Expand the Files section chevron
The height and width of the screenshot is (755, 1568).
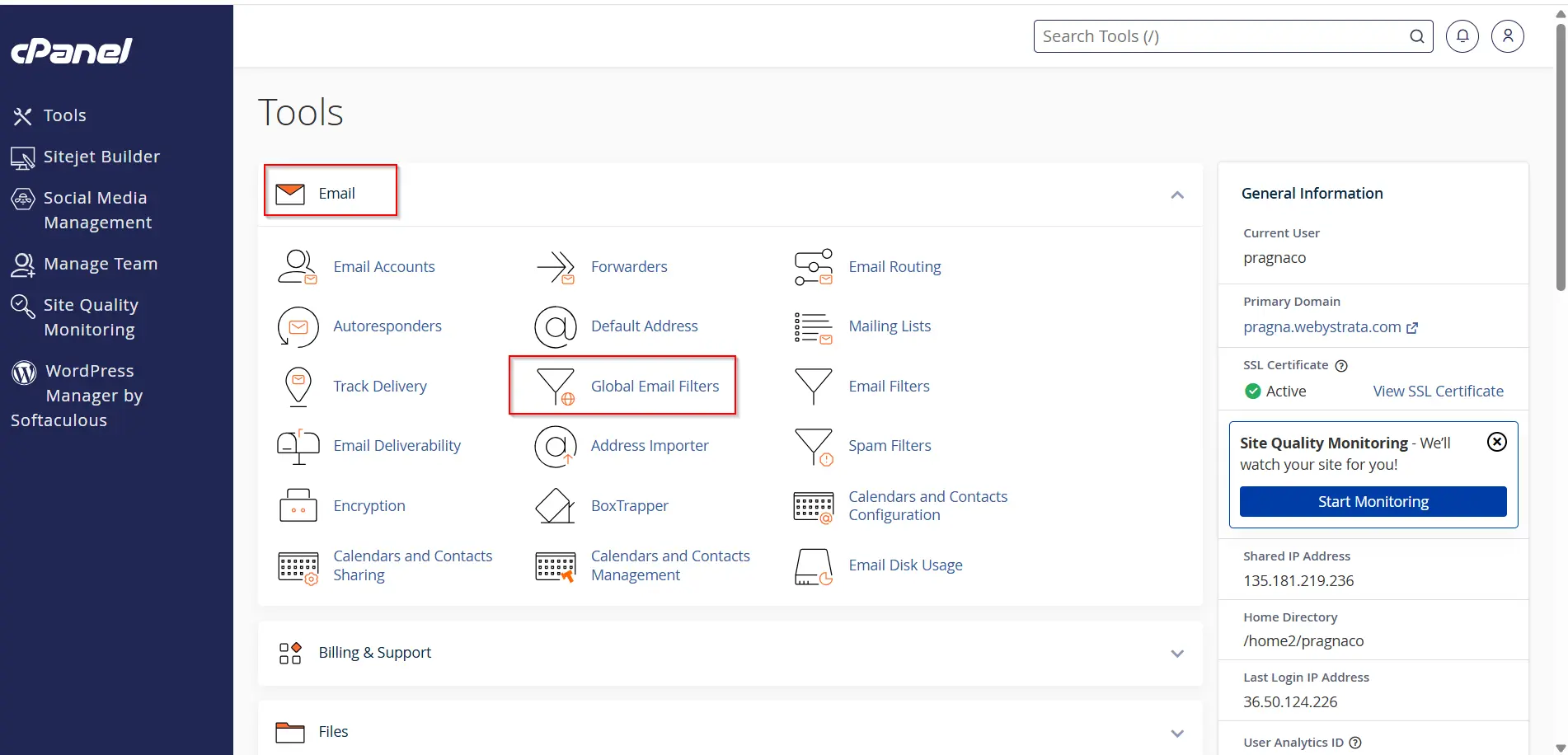[x=1177, y=734]
